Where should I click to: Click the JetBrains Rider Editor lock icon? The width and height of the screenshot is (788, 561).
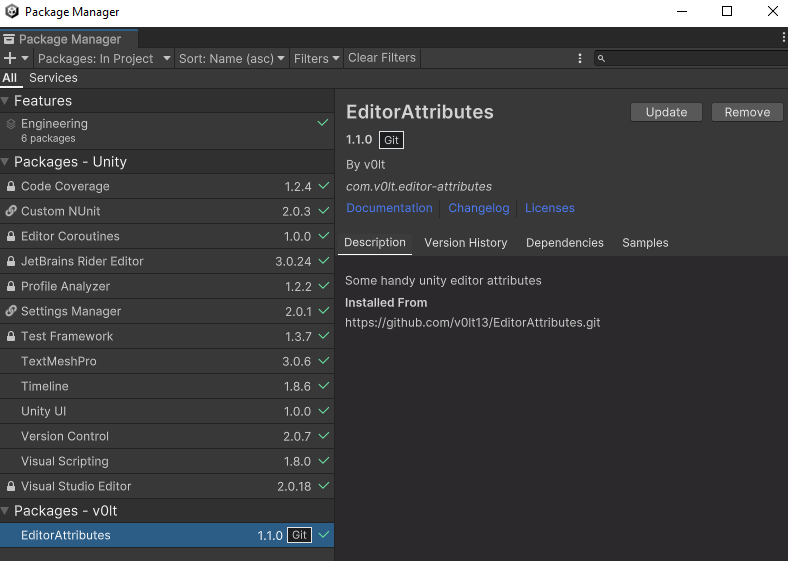coord(11,261)
